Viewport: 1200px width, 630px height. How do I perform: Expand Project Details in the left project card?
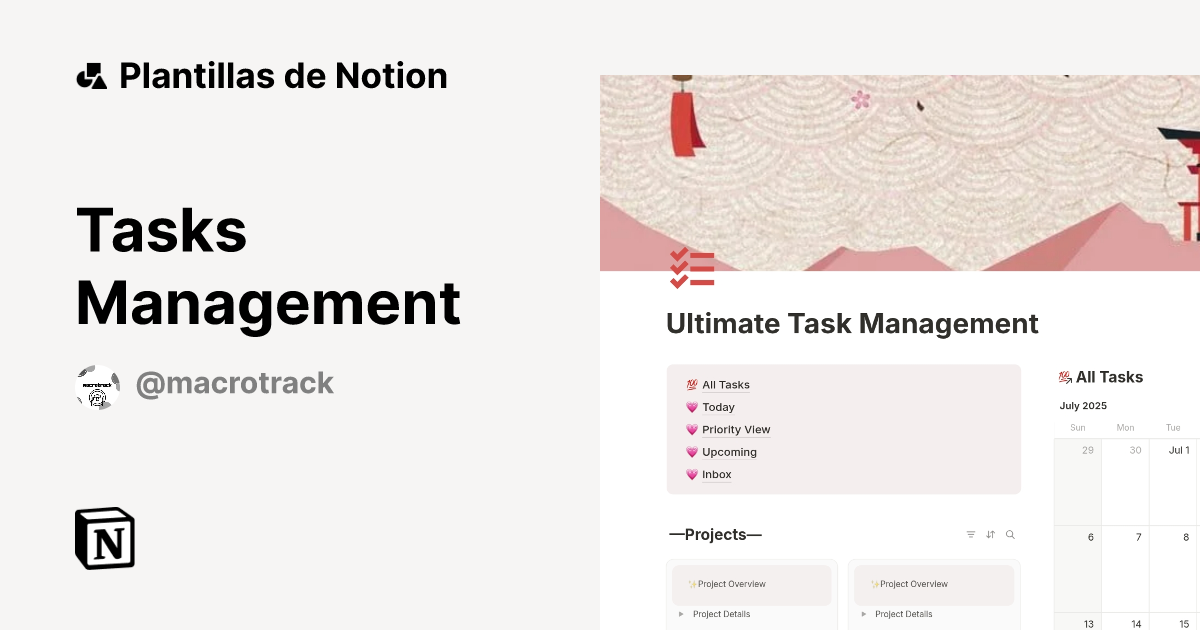pyautogui.click(x=681, y=614)
